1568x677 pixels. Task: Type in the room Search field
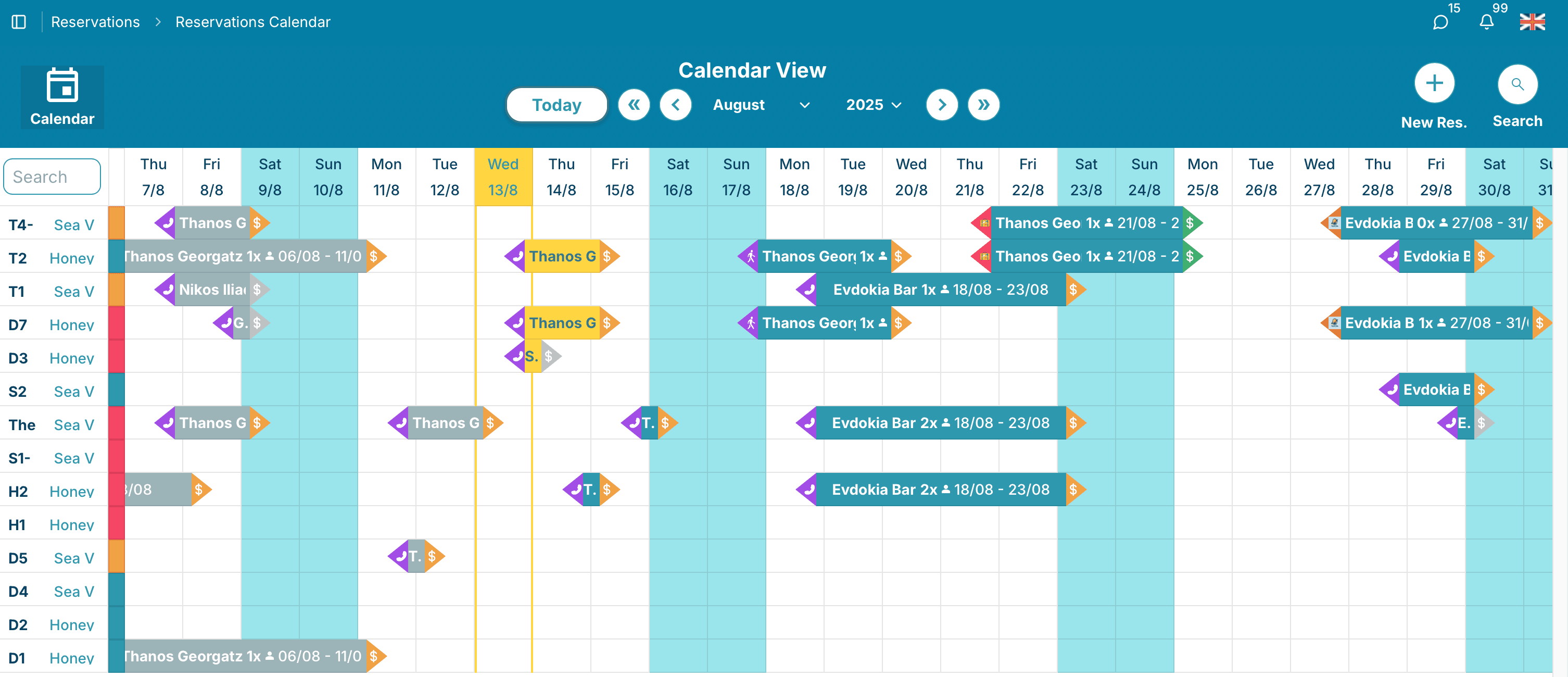53,177
